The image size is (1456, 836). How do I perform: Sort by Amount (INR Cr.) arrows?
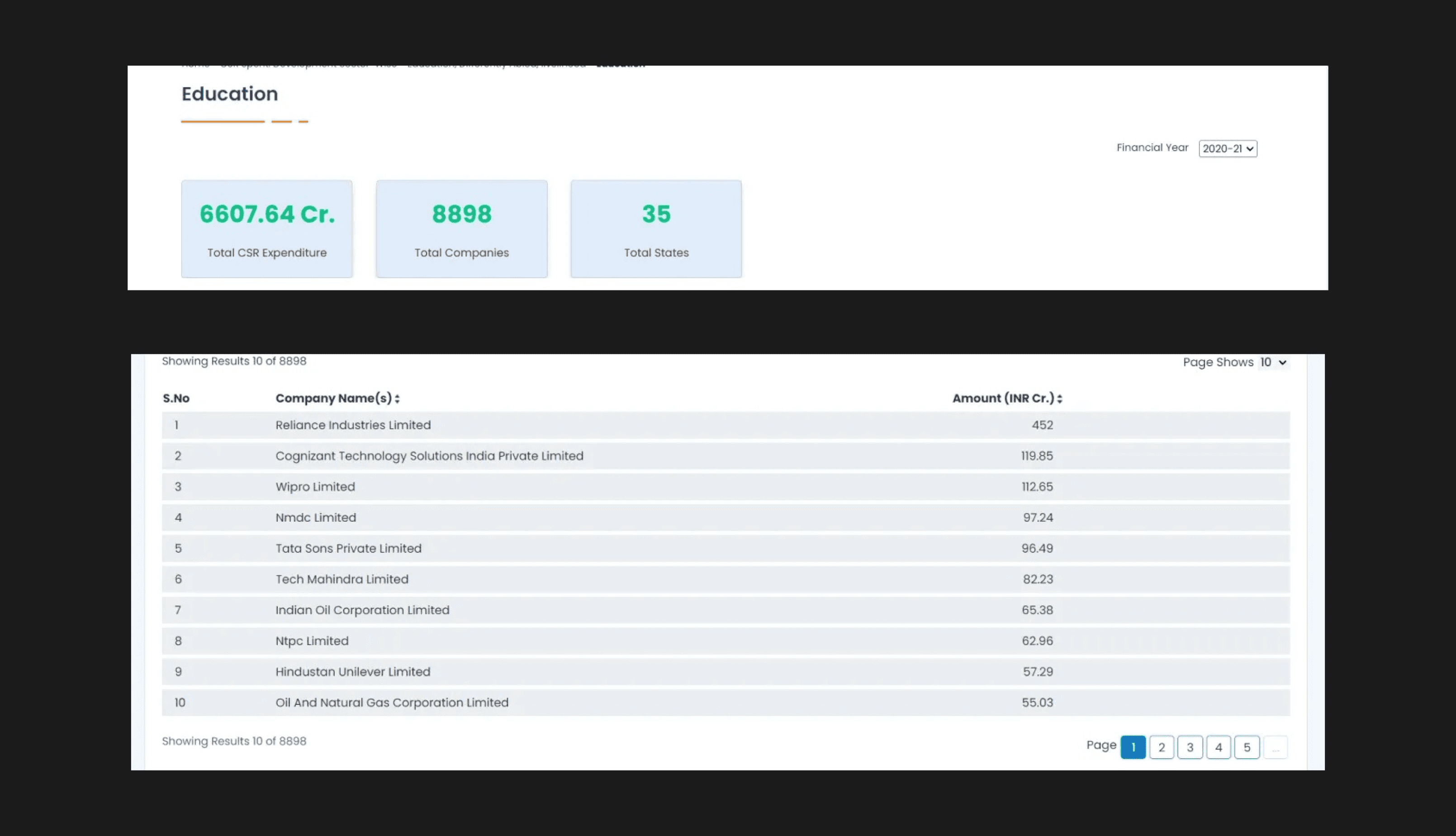[1059, 399]
